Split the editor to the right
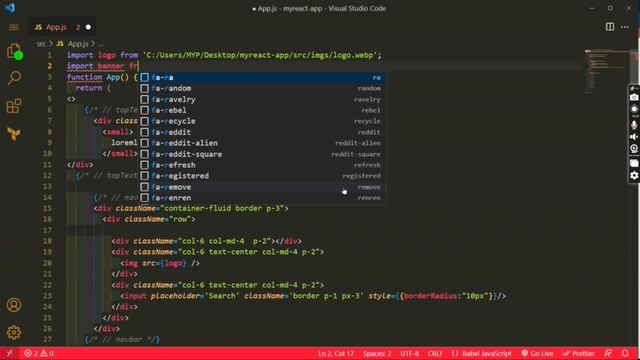The width and height of the screenshot is (640, 360). [x=610, y=27]
